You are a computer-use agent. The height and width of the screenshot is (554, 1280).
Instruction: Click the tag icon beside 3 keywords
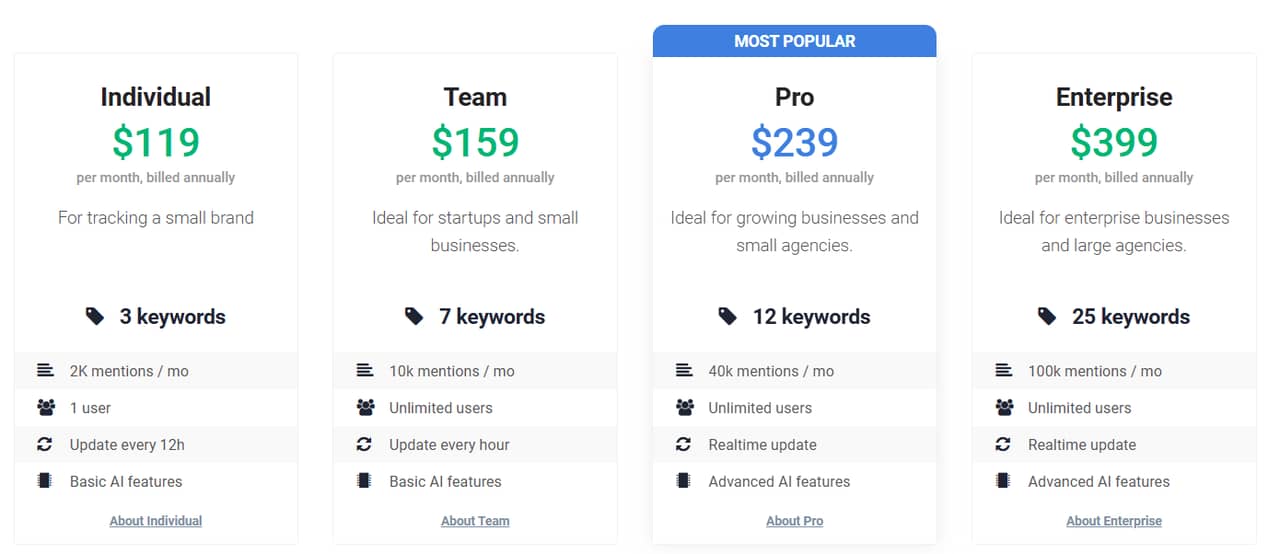click(95, 317)
